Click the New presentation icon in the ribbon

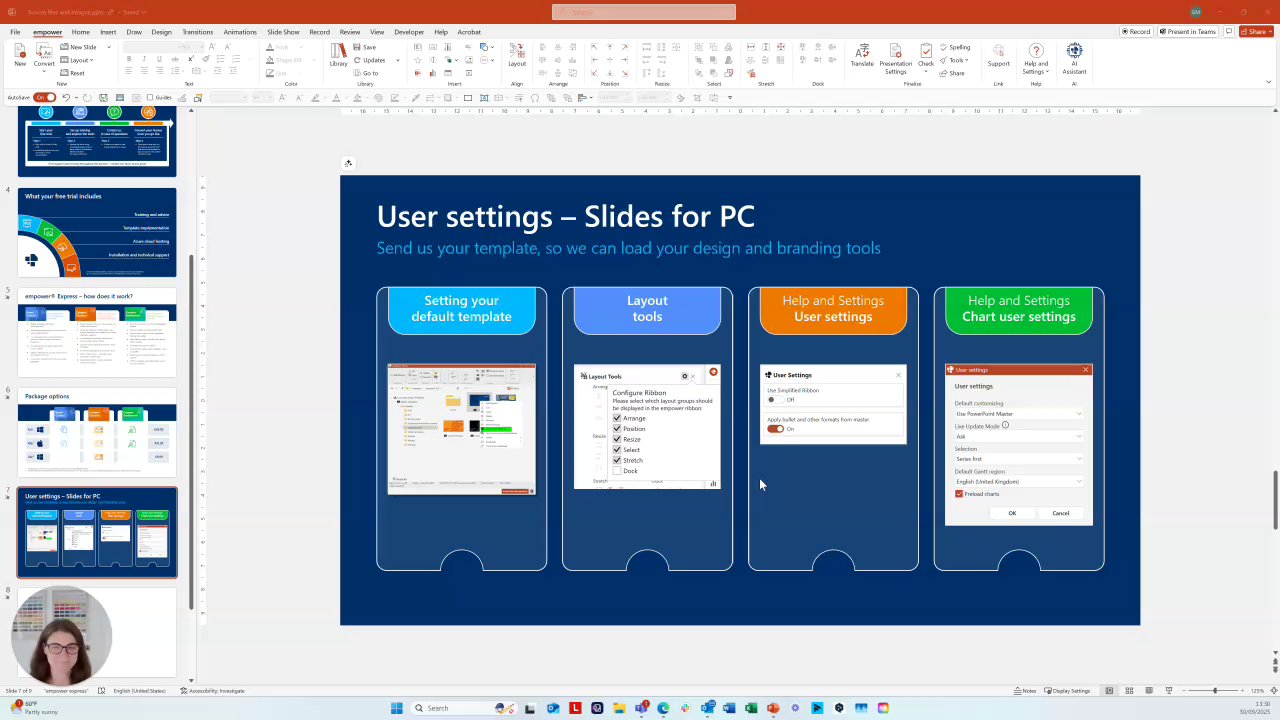tap(20, 55)
